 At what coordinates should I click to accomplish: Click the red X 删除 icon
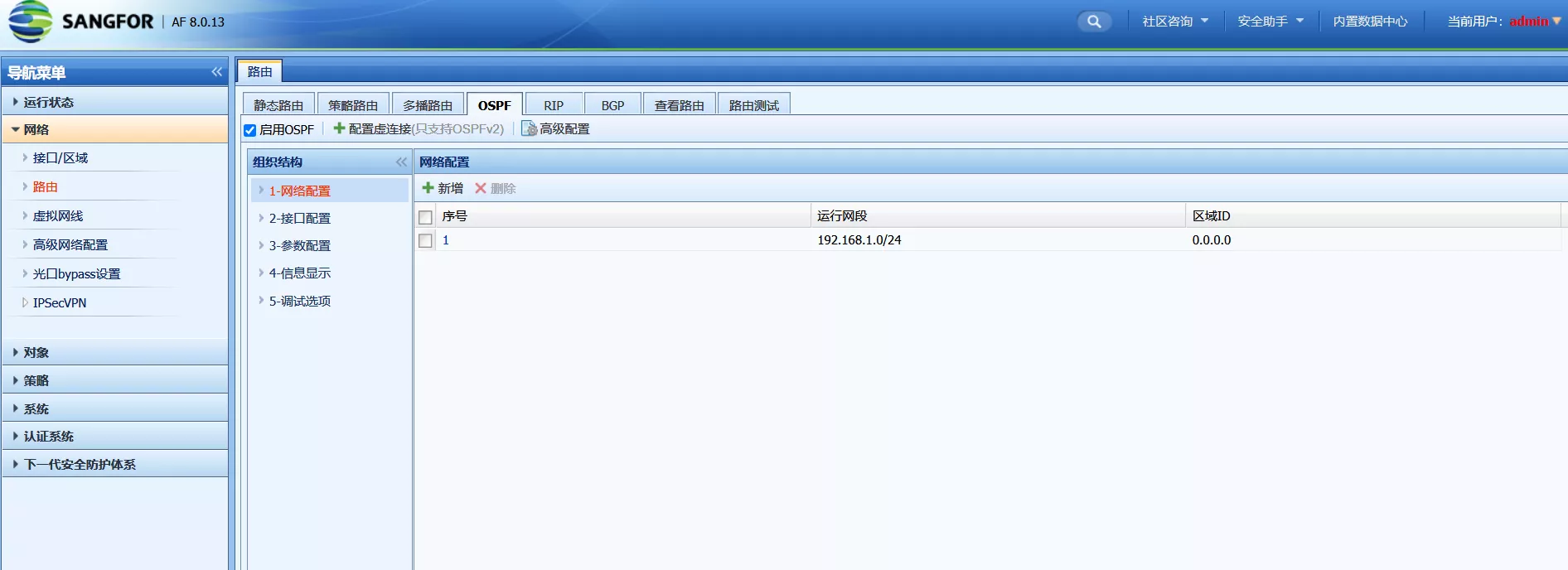(x=481, y=188)
